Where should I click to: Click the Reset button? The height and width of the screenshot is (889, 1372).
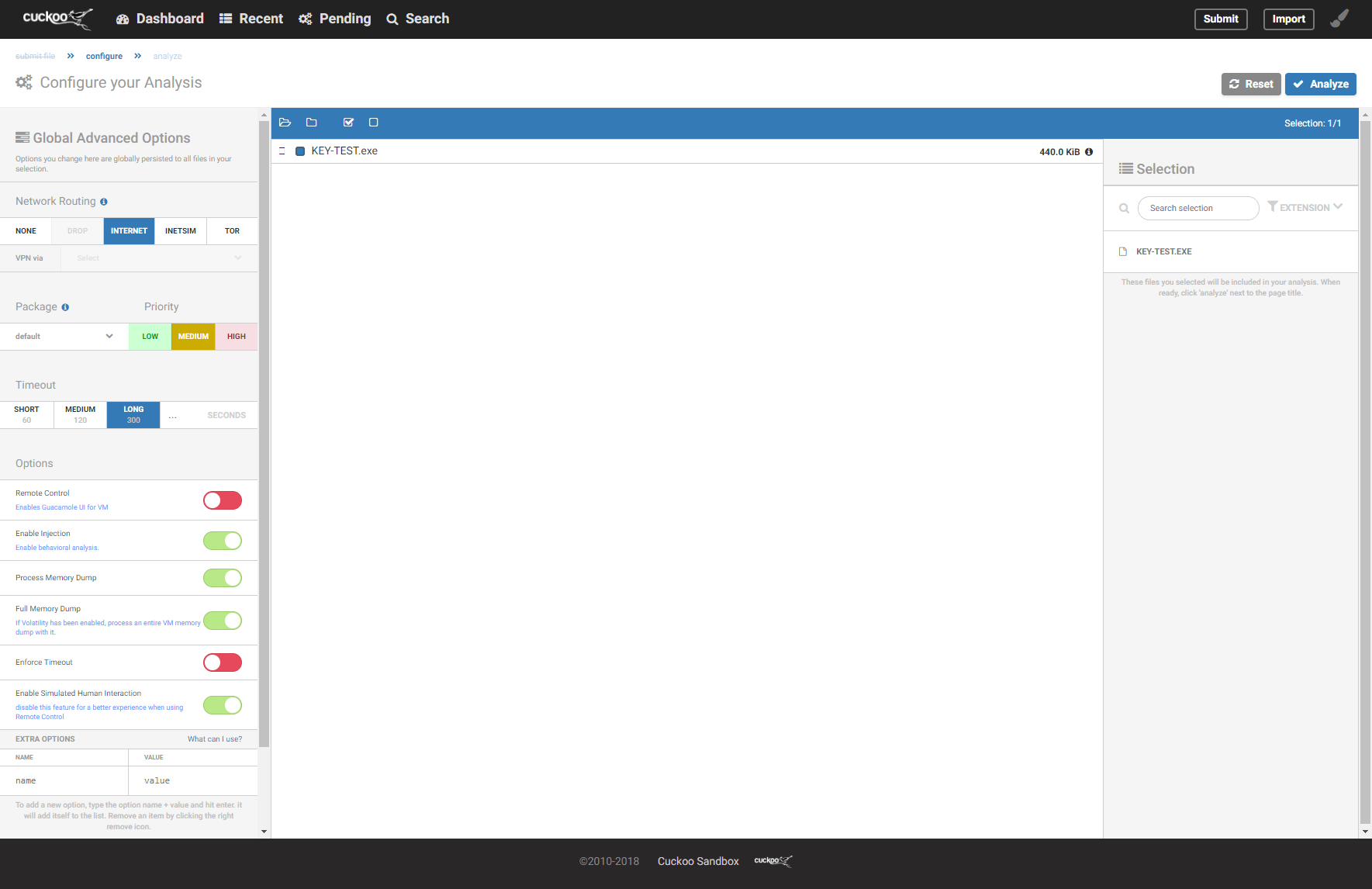[x=1251, y=84]
